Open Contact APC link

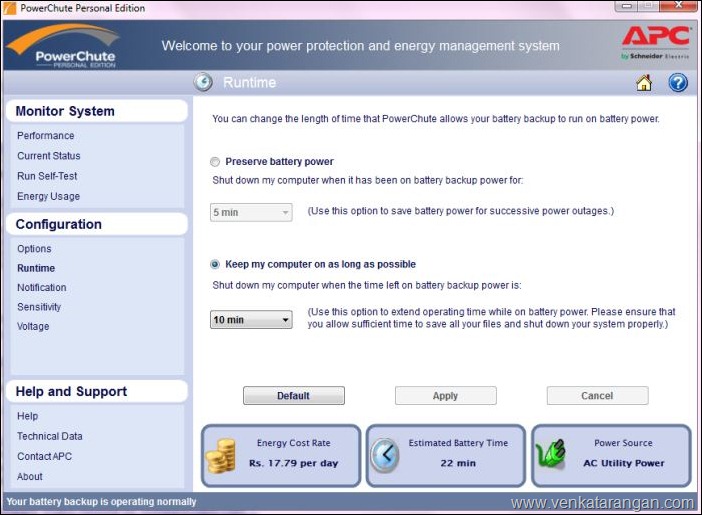[x=44, y=456]
